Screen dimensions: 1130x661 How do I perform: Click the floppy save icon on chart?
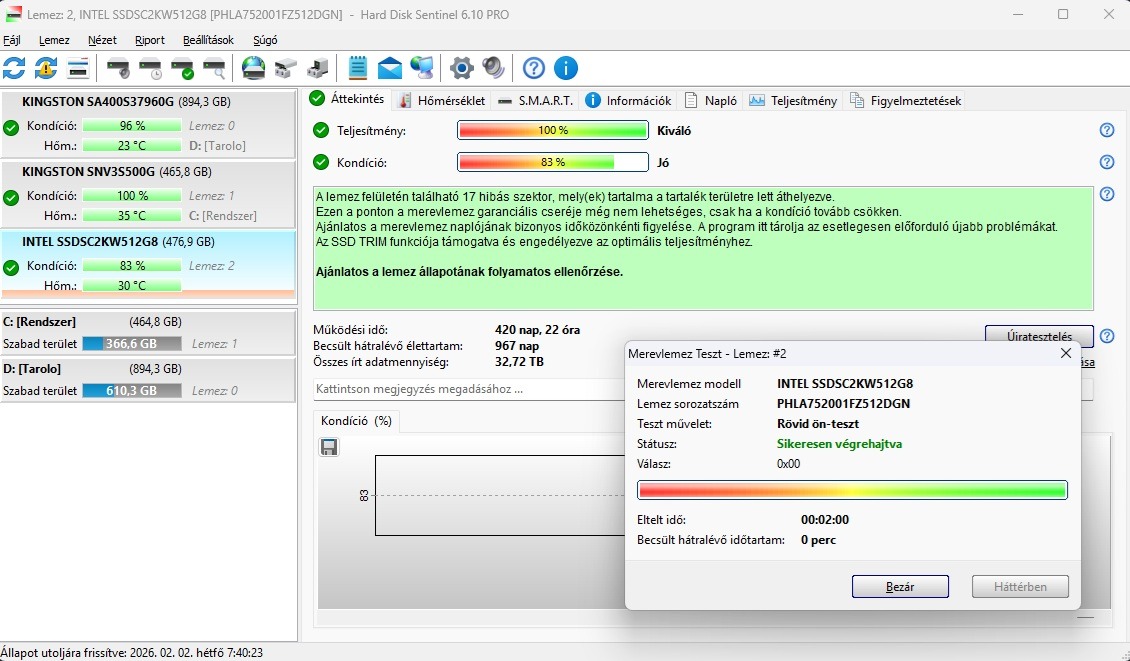pos(329,448)
